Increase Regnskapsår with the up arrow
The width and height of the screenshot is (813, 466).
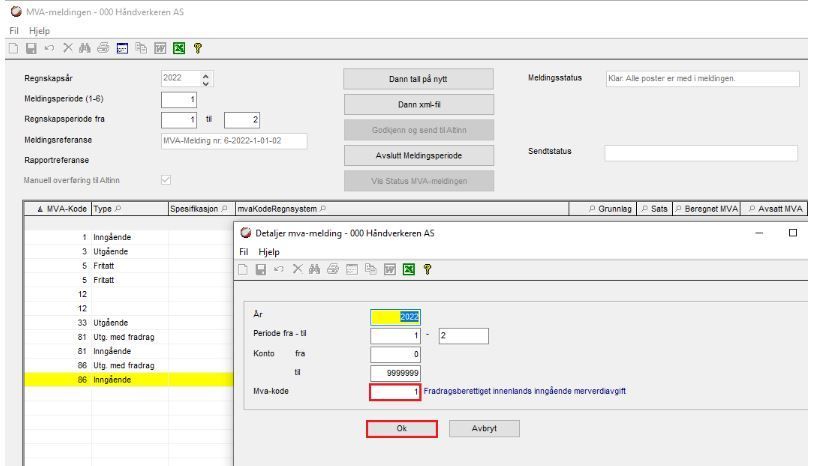(x=206, y=75)
